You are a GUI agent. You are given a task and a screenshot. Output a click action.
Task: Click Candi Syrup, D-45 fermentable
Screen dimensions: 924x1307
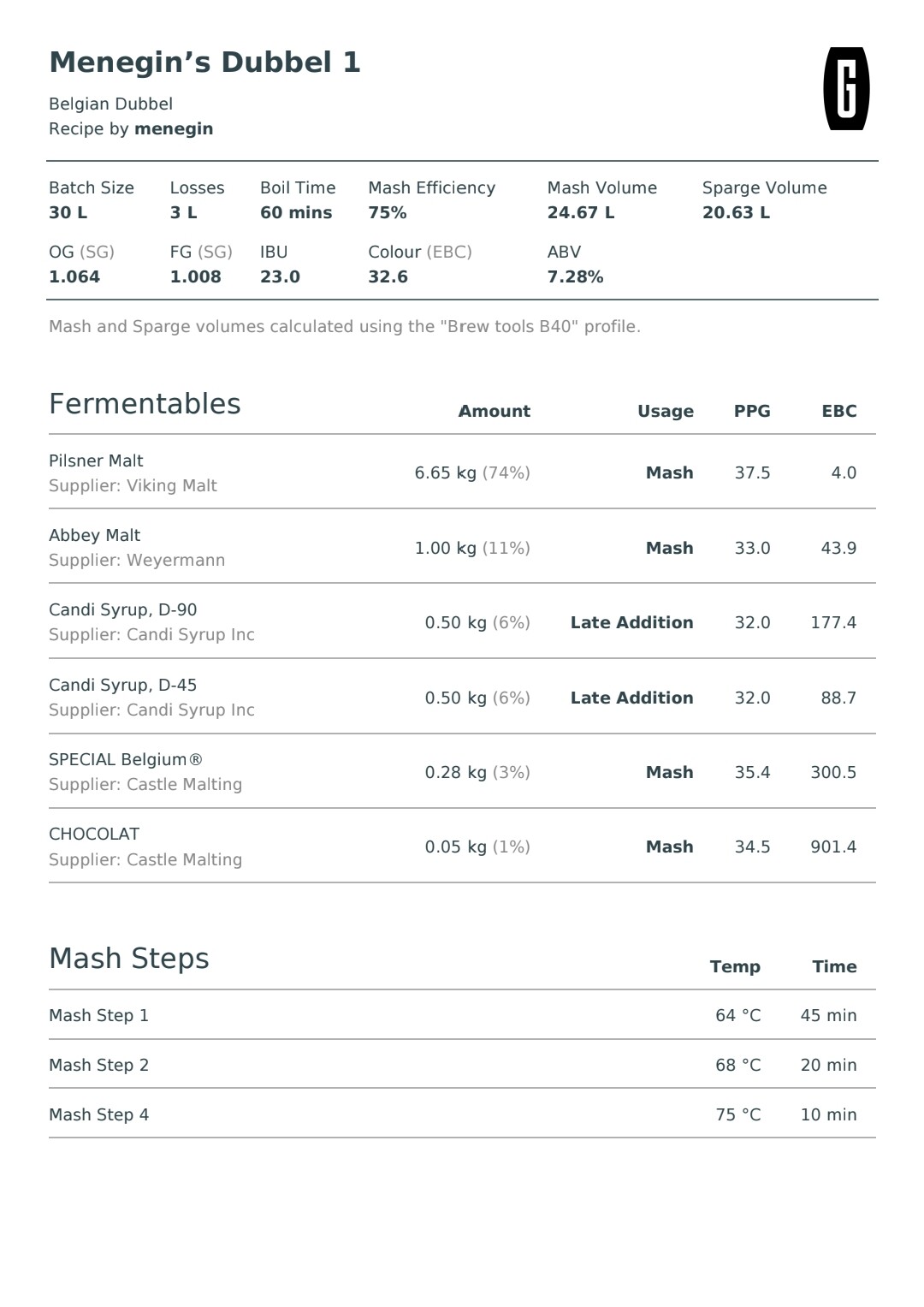point(462,697)
